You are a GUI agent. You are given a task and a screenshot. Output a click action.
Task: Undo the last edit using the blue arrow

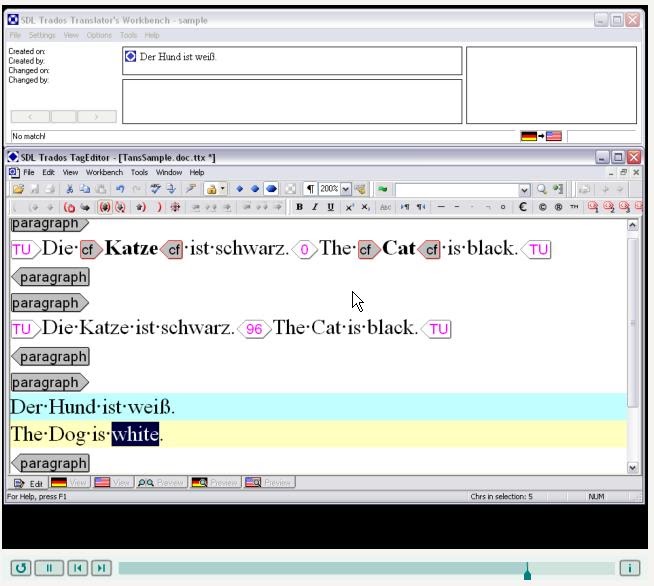pyautogui.click(x=120, y=189)
